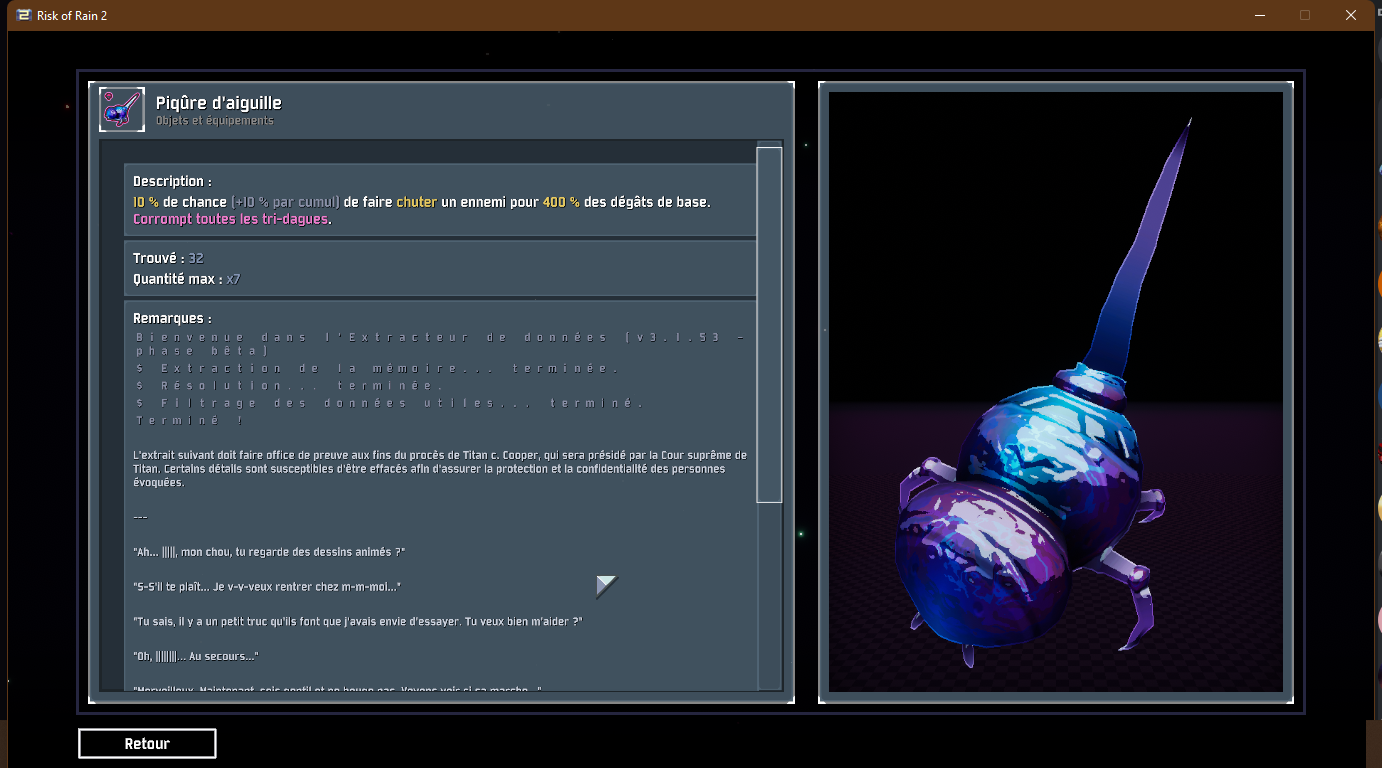Image resolution: width=1382 pixels, height=768 pixels.
Task: Click the 'Remarques :' section header
Action: [x=172, y=319]
